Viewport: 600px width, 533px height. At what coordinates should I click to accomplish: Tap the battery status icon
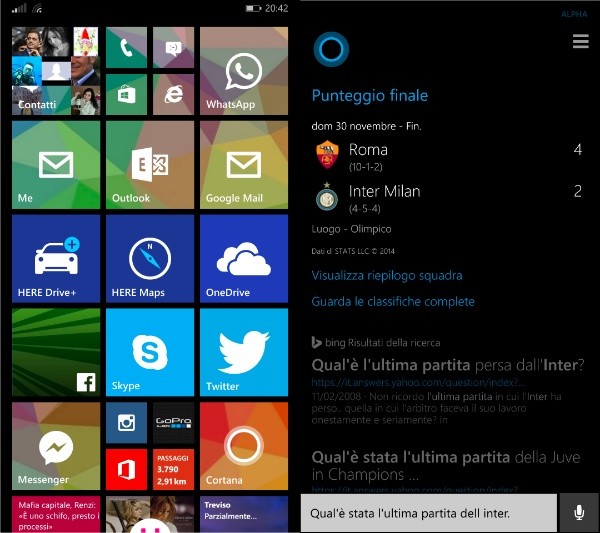253,8
